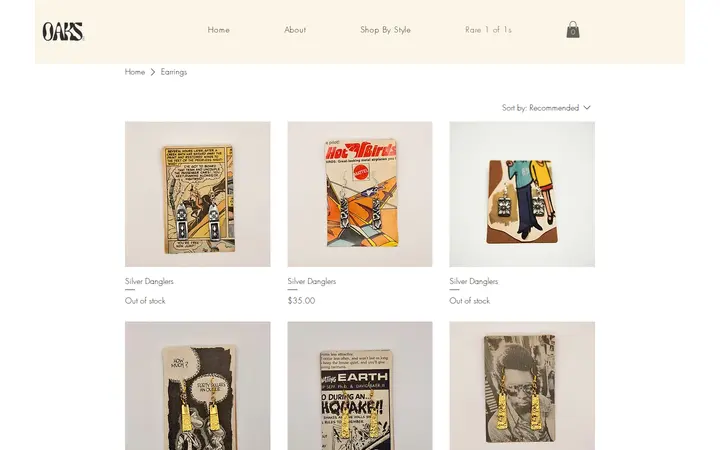This screenshot has height=450, width=720.
Task: Open the Hot Birds earrings product image
Action: 360,194
